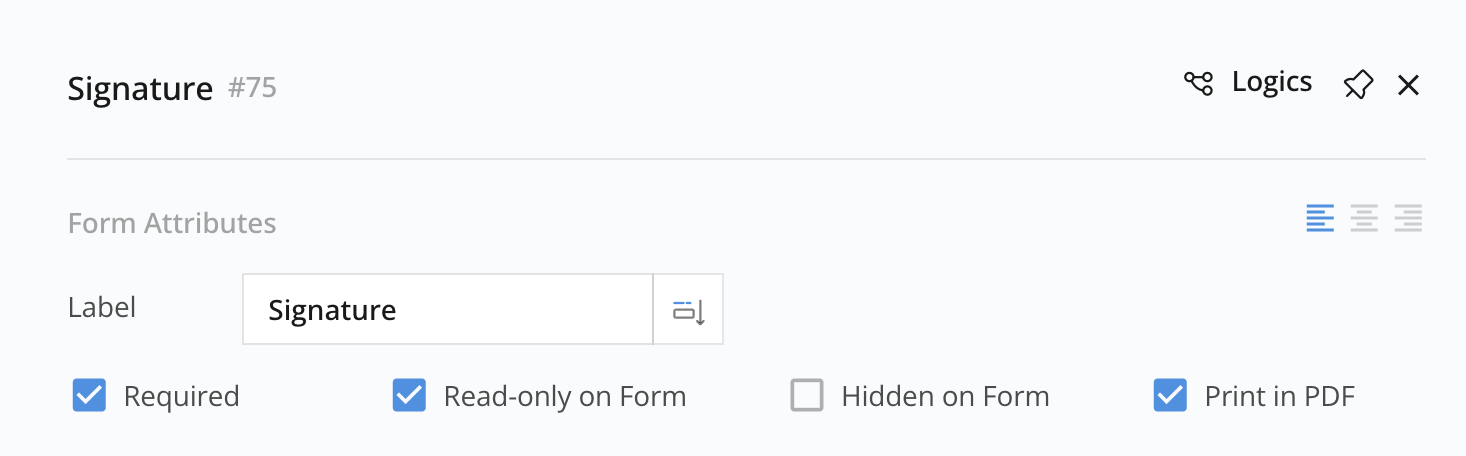The image size is (1466, 456).
Task: Click the Form Attributes section heading
Action: tap(172, 223)
